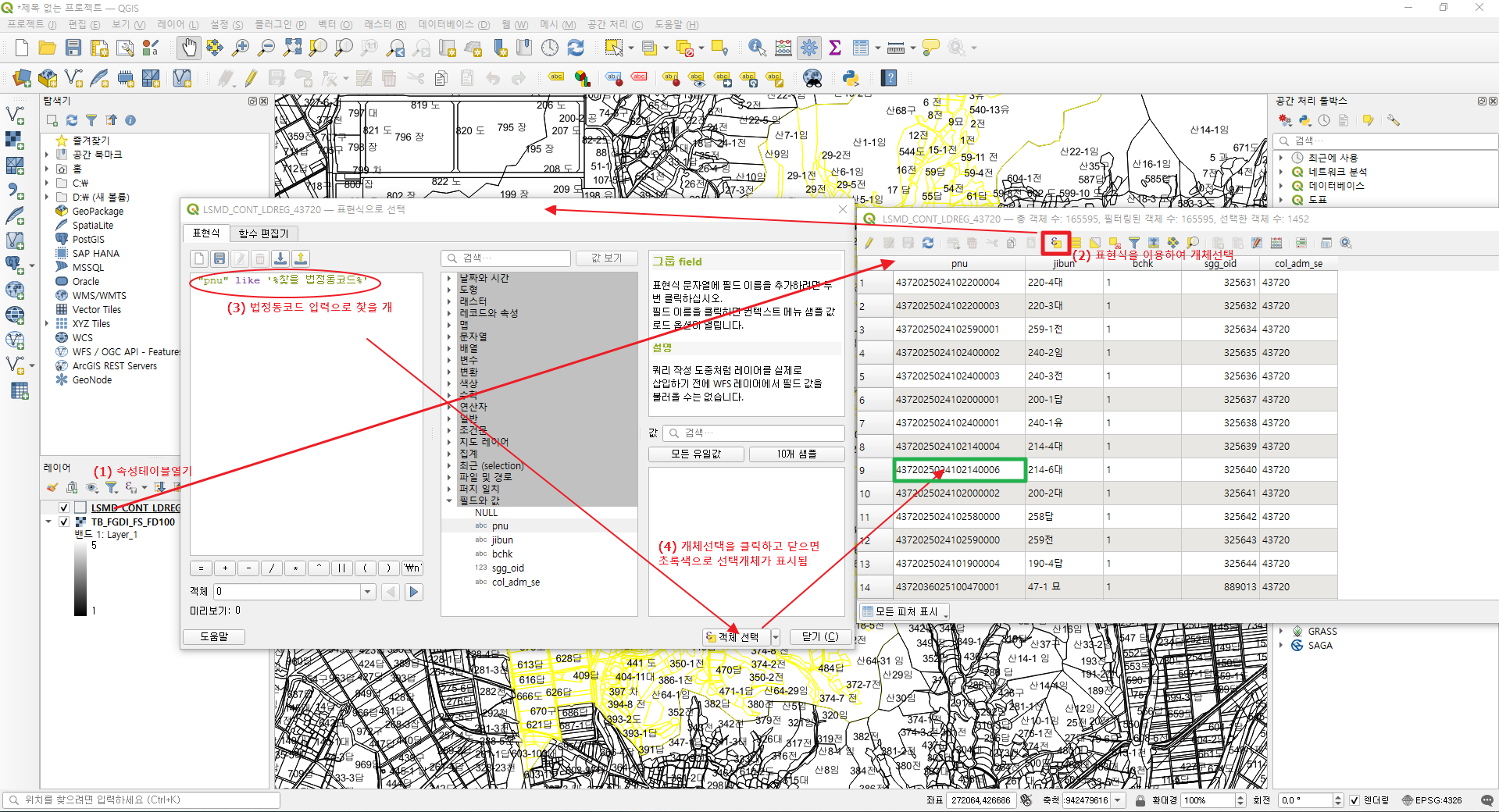Select features by expression in attribute table toolbar
1499x812 pixels.
[1055, 243]
